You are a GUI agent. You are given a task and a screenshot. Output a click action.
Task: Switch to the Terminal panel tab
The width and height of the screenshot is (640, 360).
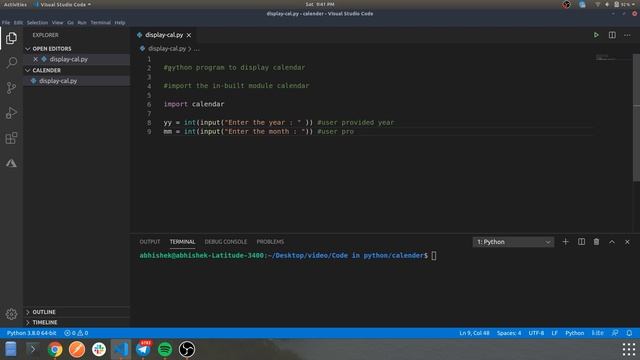coord(182,242)
